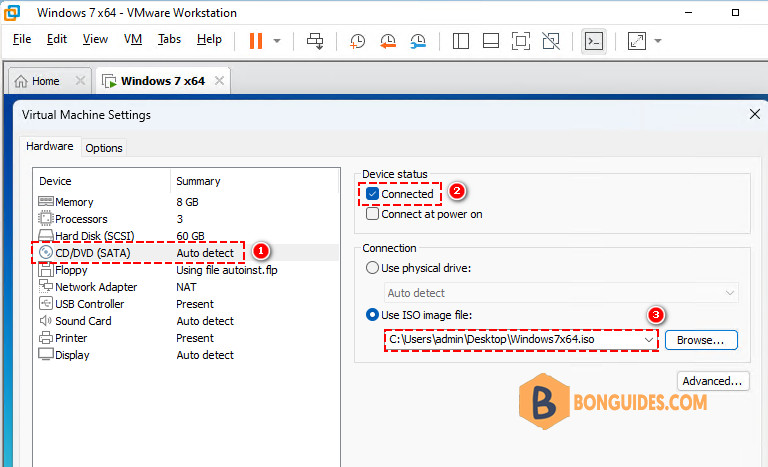Open the VM menu
The width and height of the screenshot is (768, 467).
(133, 39)
